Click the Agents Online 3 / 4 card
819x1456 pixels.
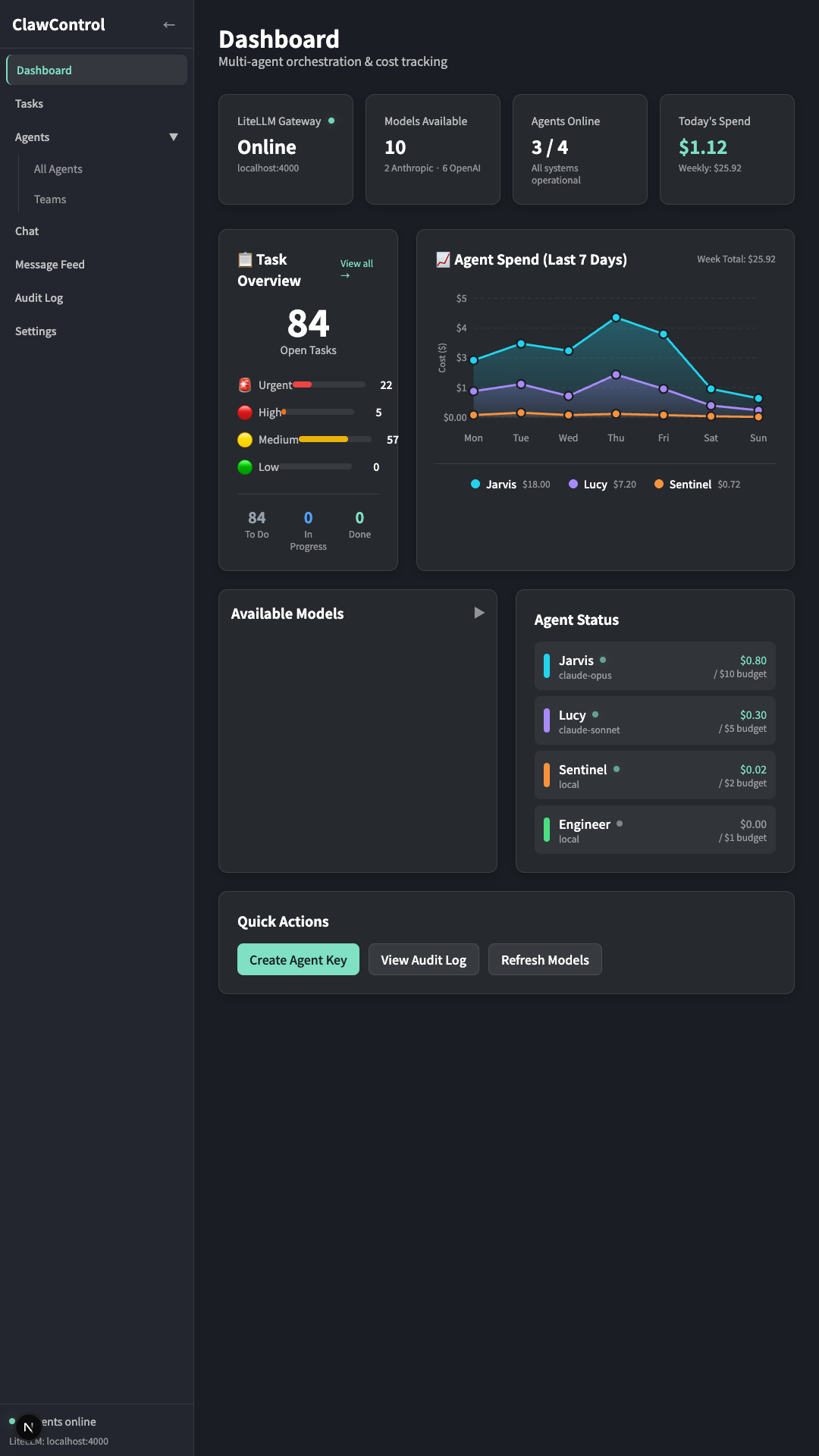[580, 149]
